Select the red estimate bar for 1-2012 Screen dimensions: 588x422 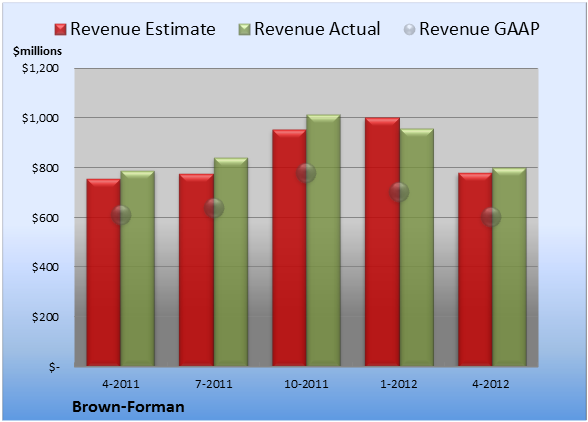(382, 242)
